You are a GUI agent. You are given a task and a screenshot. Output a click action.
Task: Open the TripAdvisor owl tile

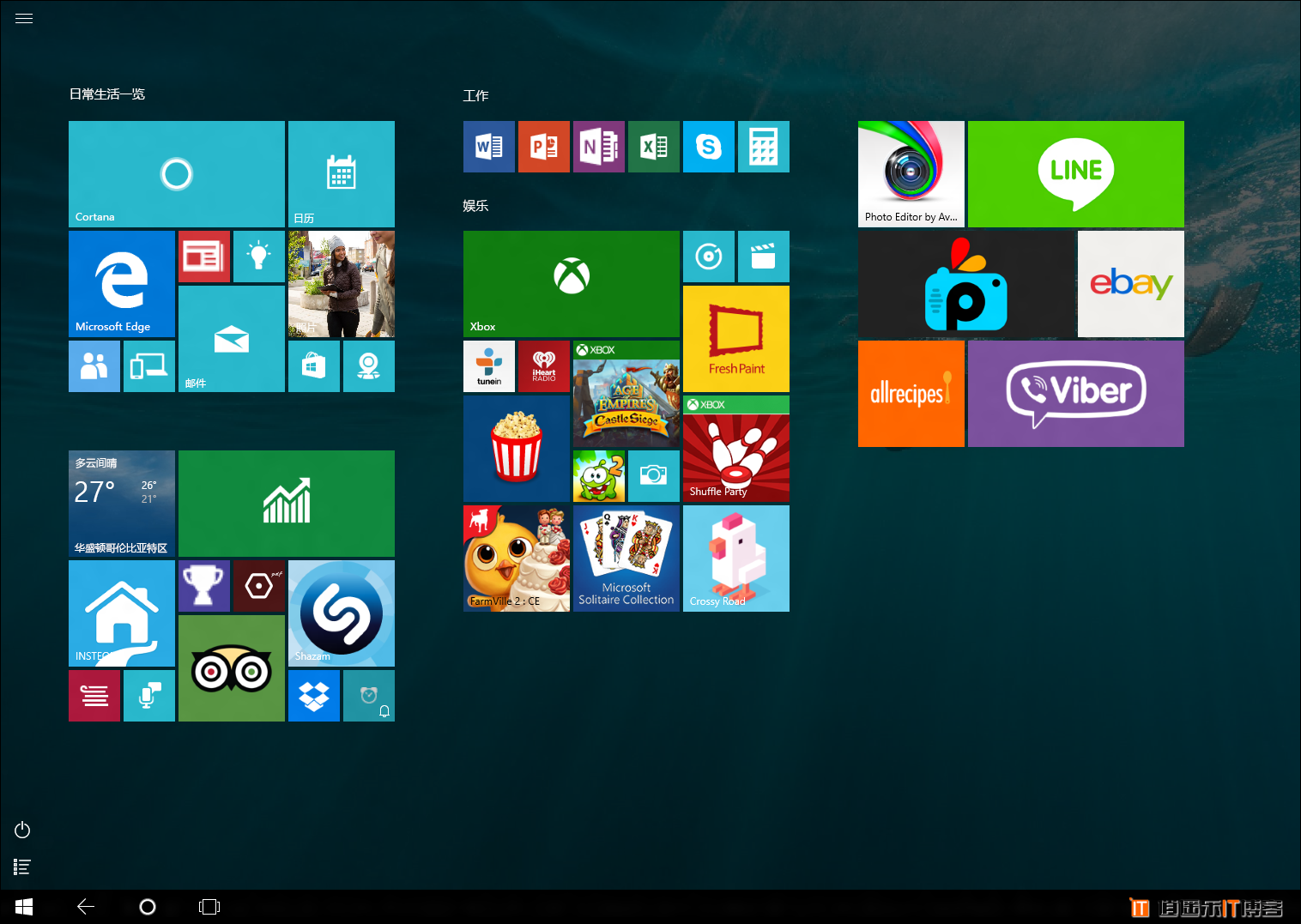232,668
